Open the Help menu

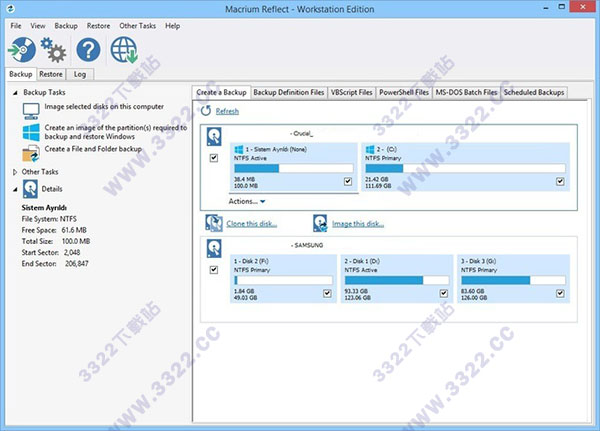172,26
